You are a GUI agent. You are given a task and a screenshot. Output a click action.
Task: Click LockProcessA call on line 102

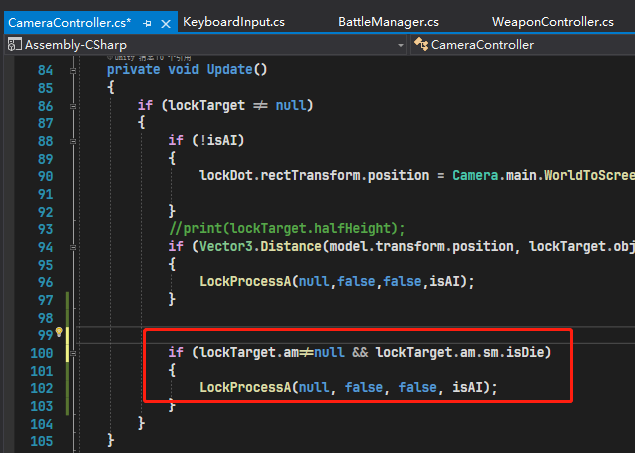coord(348,387)
